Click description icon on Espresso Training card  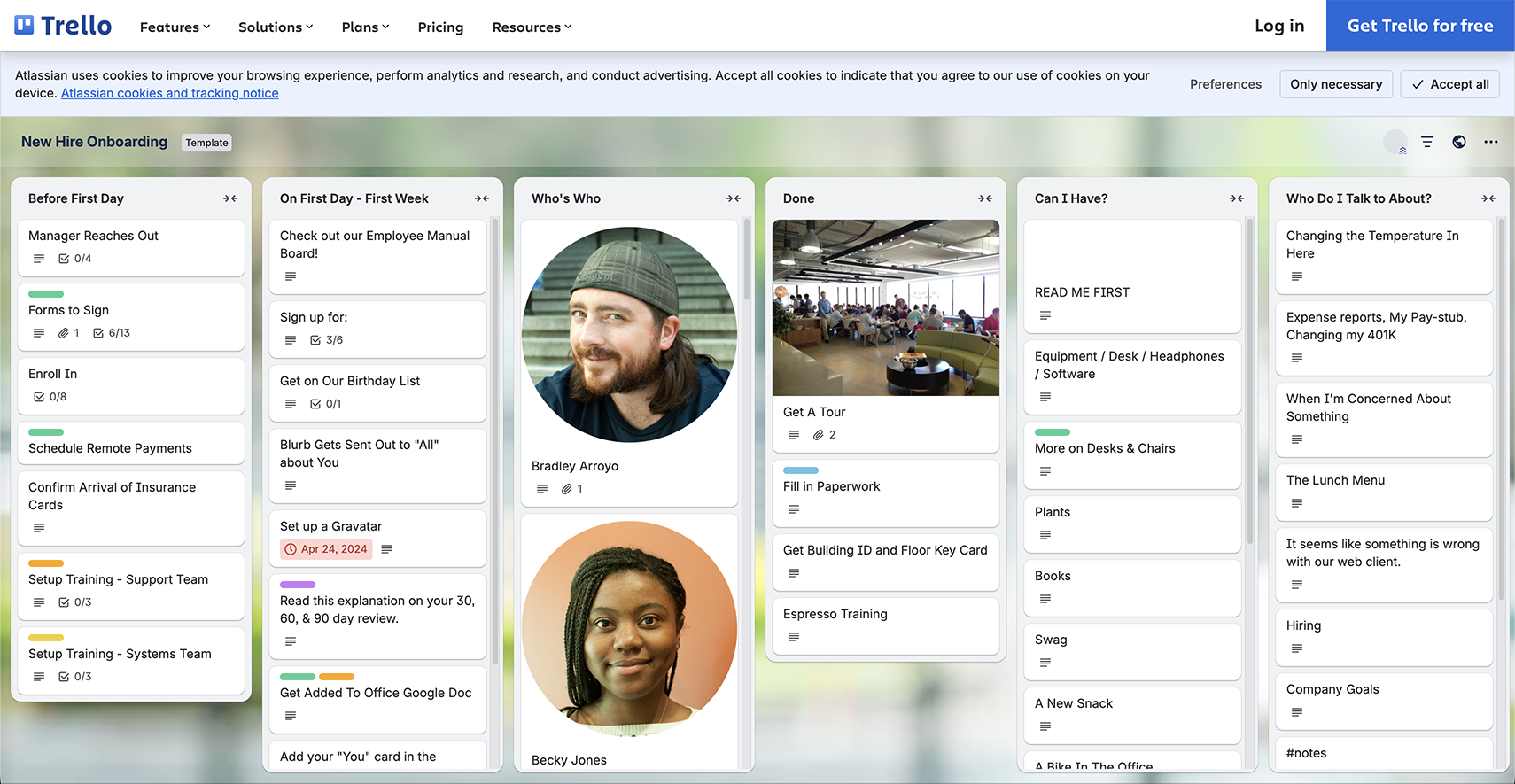pos(794,637)
